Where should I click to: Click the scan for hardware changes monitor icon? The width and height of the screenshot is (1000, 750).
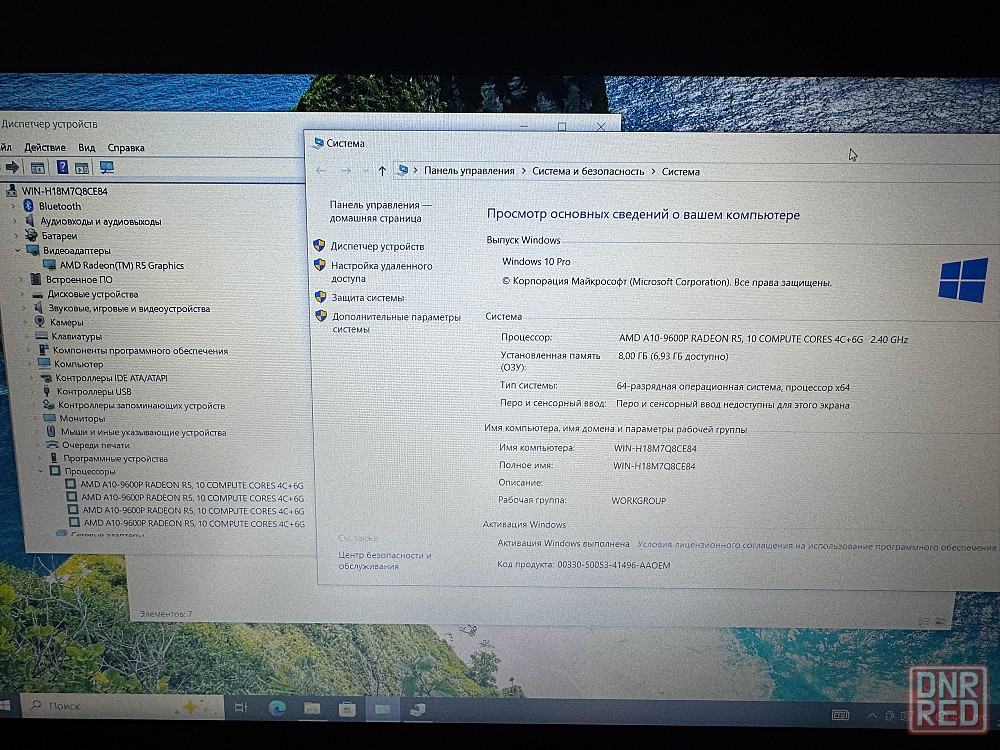tap(107, 167)
